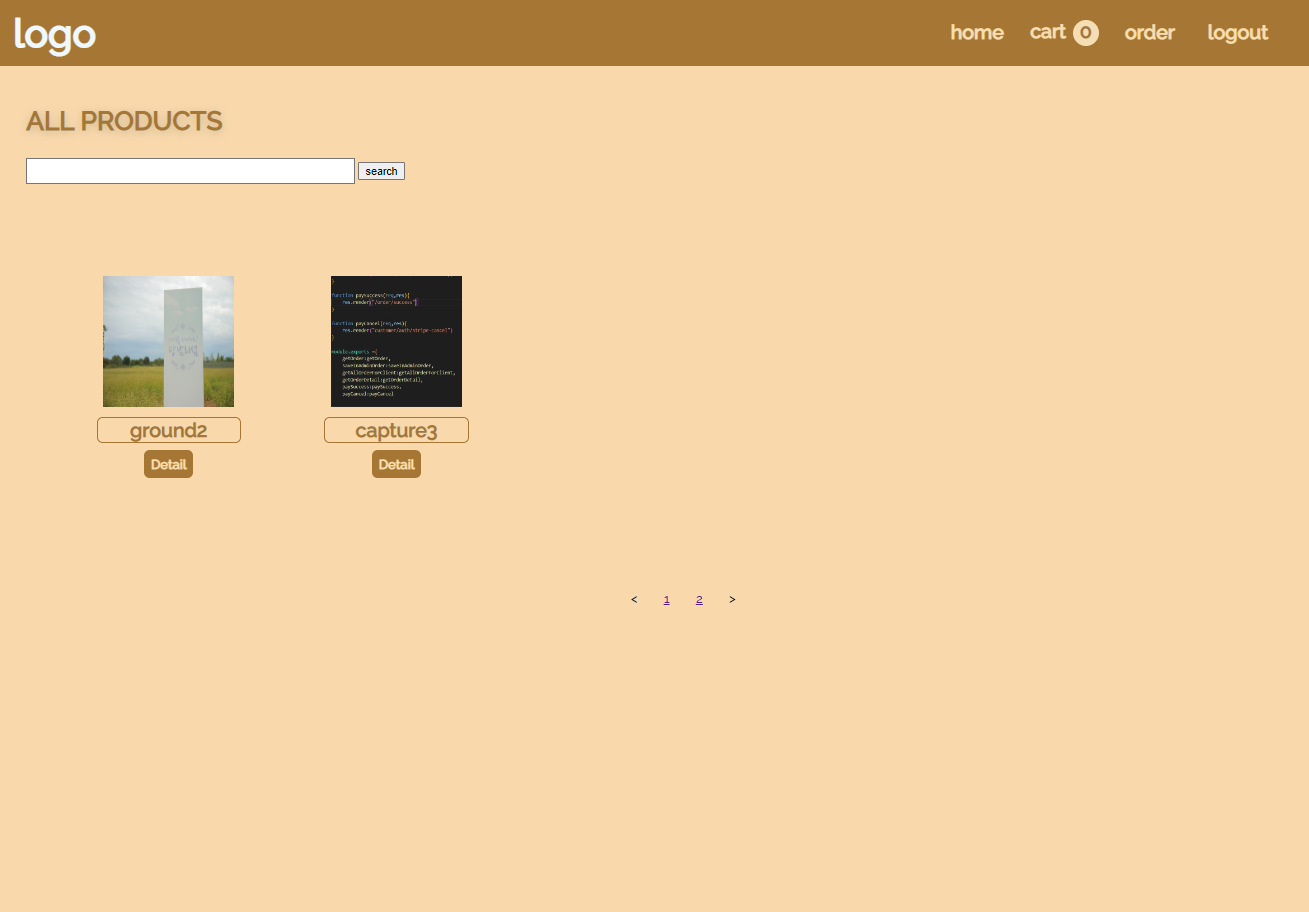Image resolution: width=1309 pixels, height=912 pixels.
Task: View Detail for capture3
Action: [396, 464]
